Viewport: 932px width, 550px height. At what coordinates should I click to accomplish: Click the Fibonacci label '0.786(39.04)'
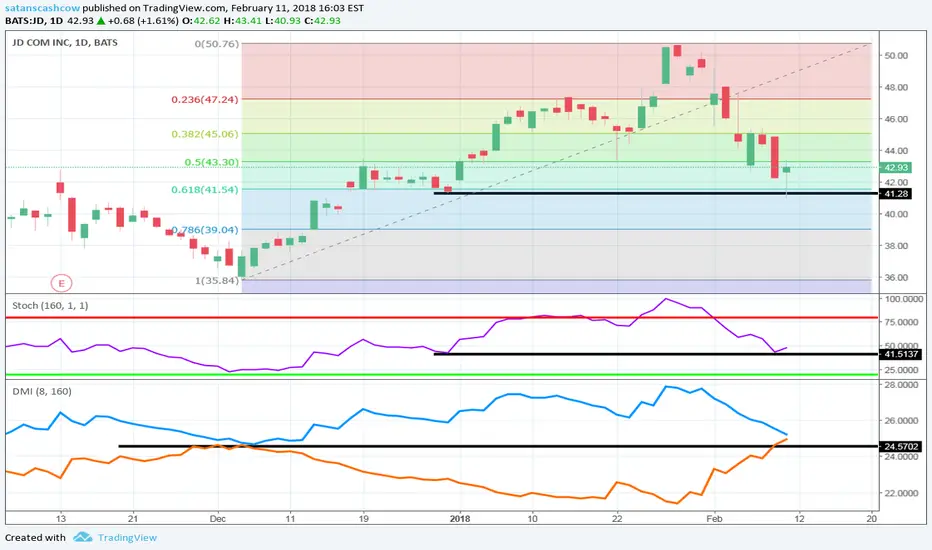[204, 230]
